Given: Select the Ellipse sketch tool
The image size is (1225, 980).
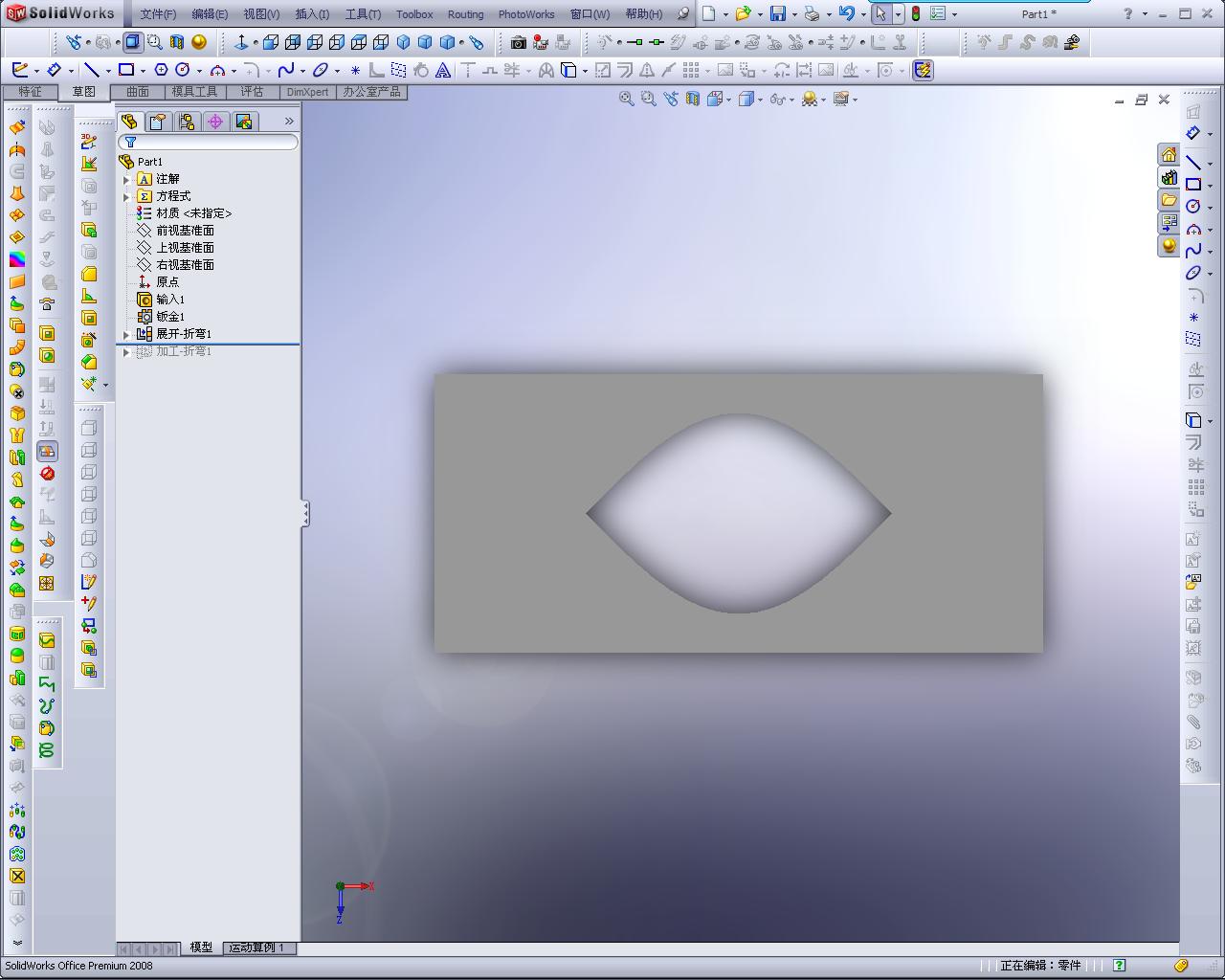Looking at the screenshot, I should click(x=321, y=70).
